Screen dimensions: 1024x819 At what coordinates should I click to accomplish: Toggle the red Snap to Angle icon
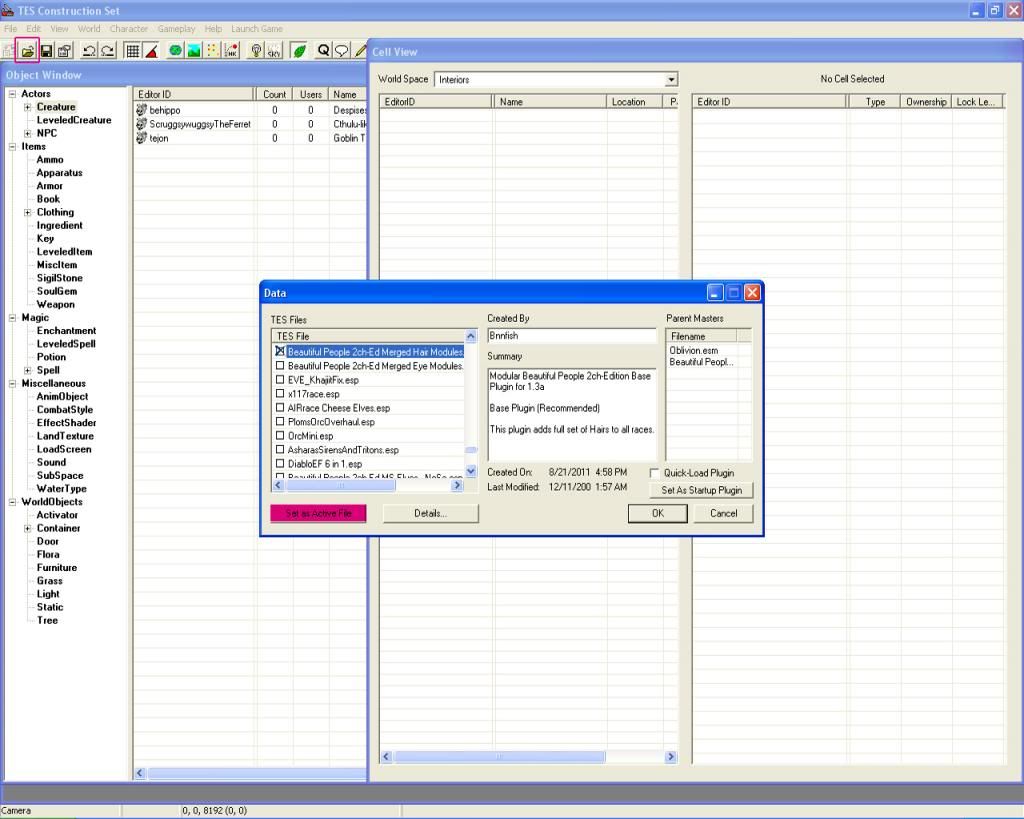point(151,50)
